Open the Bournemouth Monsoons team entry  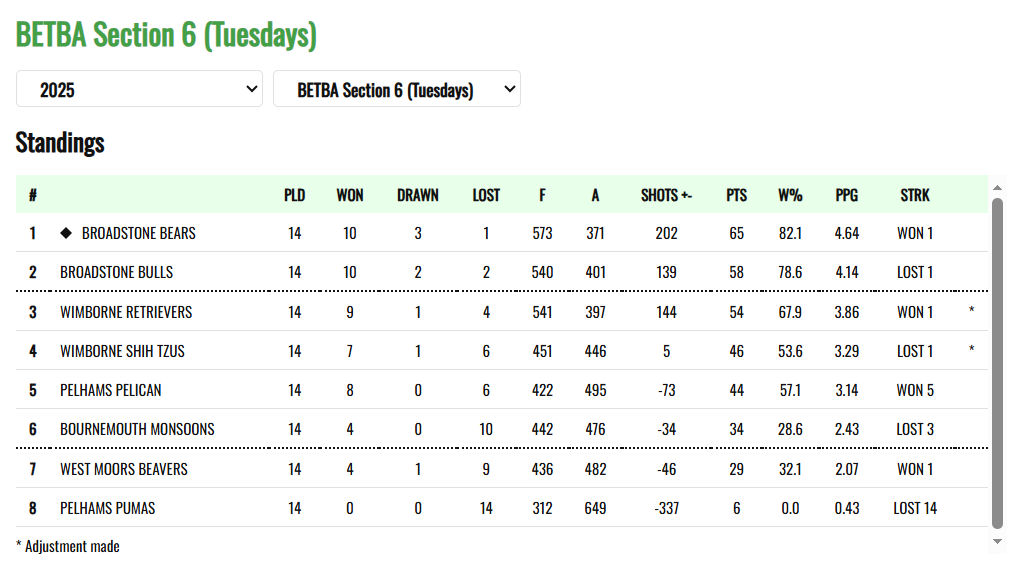pos(137,429)
